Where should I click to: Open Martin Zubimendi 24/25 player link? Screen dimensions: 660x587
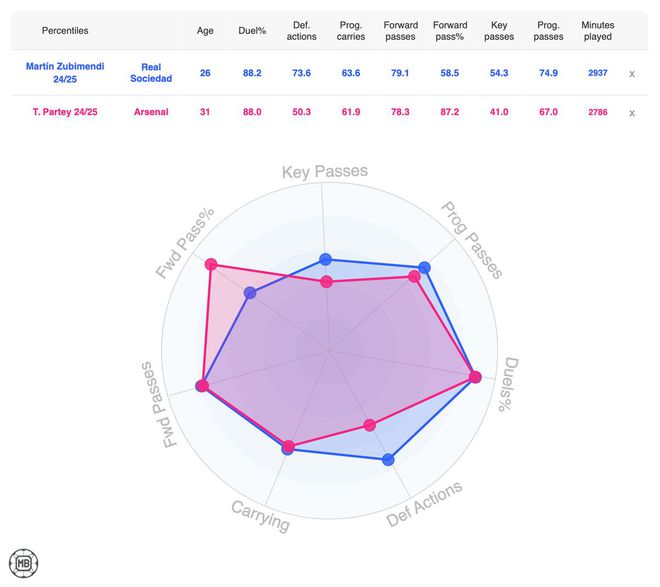65,73
